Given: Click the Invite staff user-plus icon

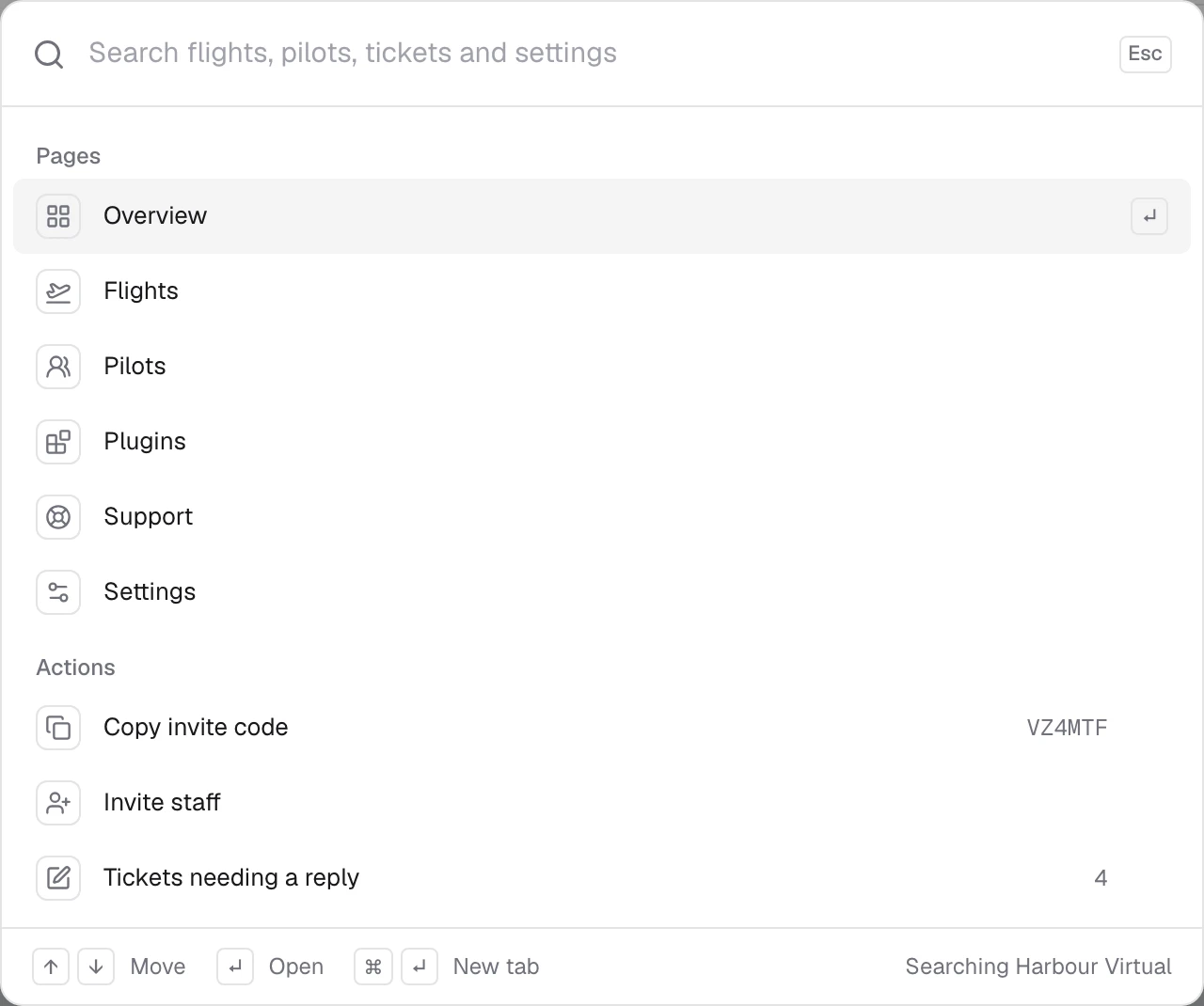Looking at the screenshot, I should click(58, 803).
